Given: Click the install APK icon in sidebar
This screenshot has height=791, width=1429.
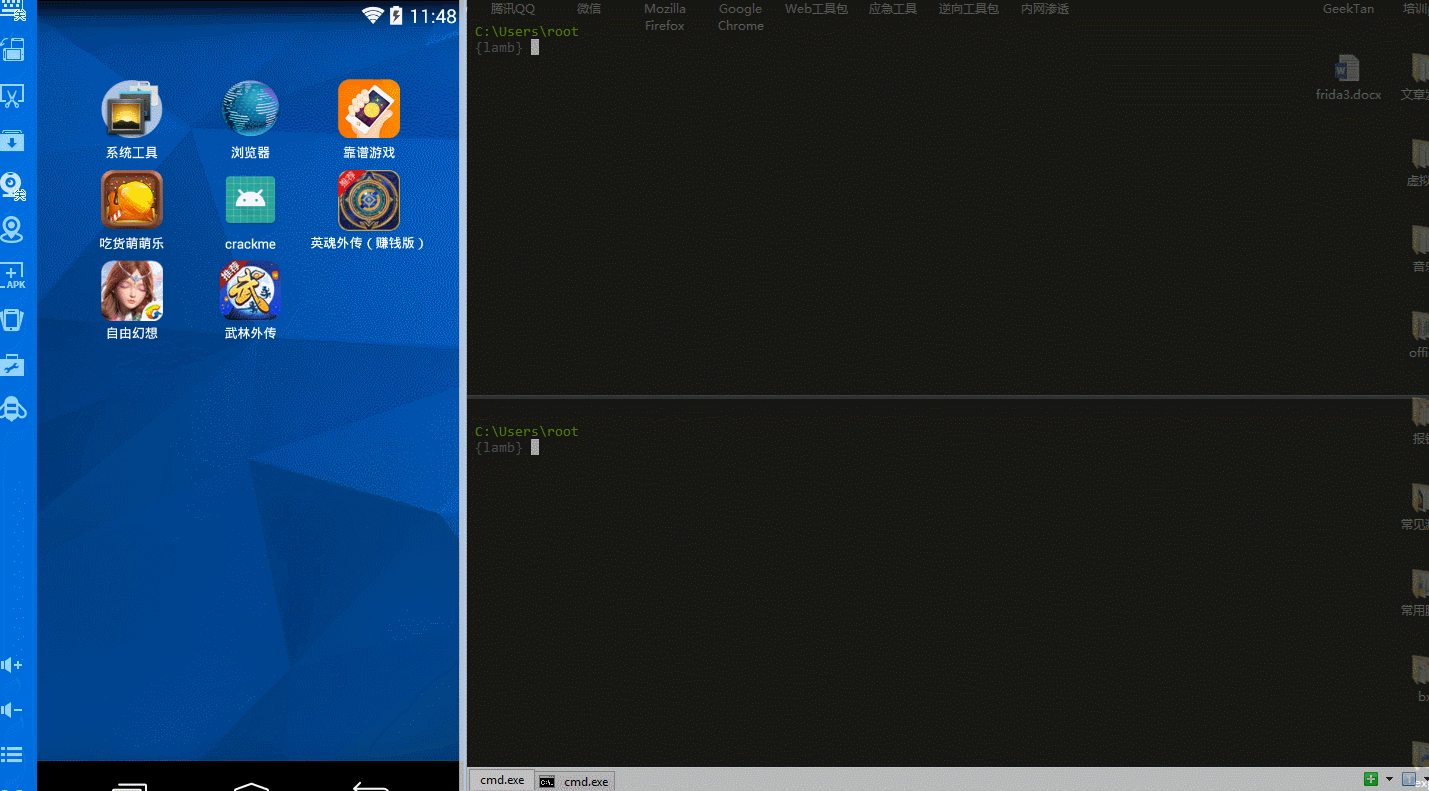Looking at the screenshot, I should click(x=12, y=276).
